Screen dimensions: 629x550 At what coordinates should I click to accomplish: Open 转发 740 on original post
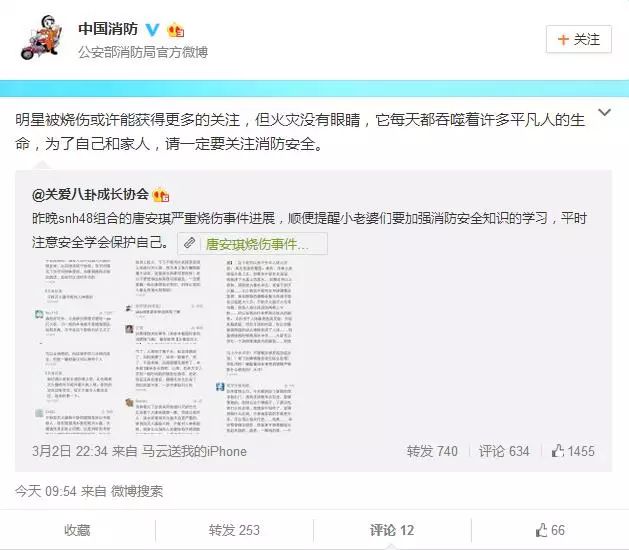point(432,451)
